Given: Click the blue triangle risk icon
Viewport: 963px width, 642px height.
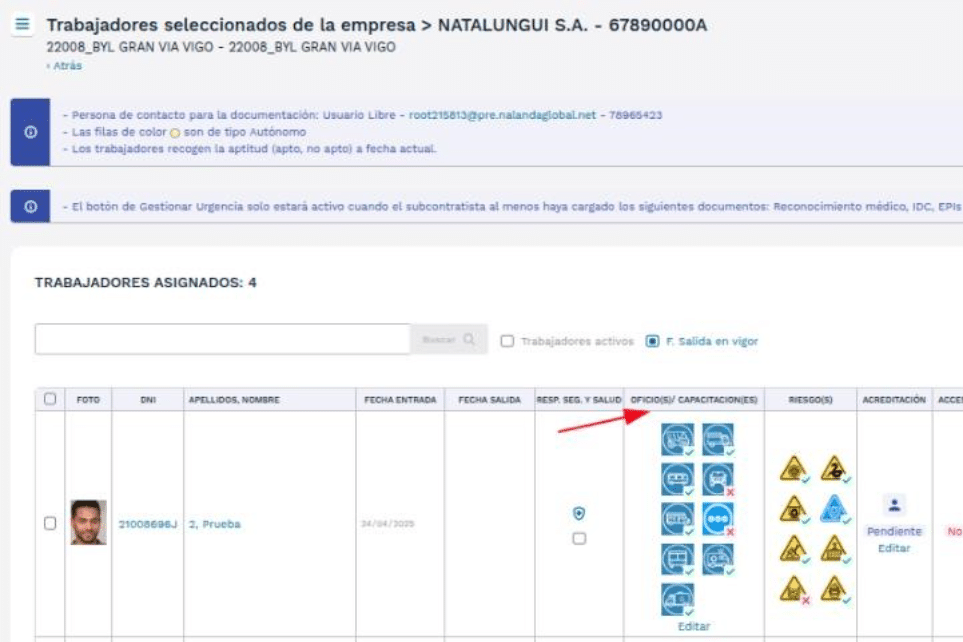Looking at the screenshot, I should tap(833, 509).
